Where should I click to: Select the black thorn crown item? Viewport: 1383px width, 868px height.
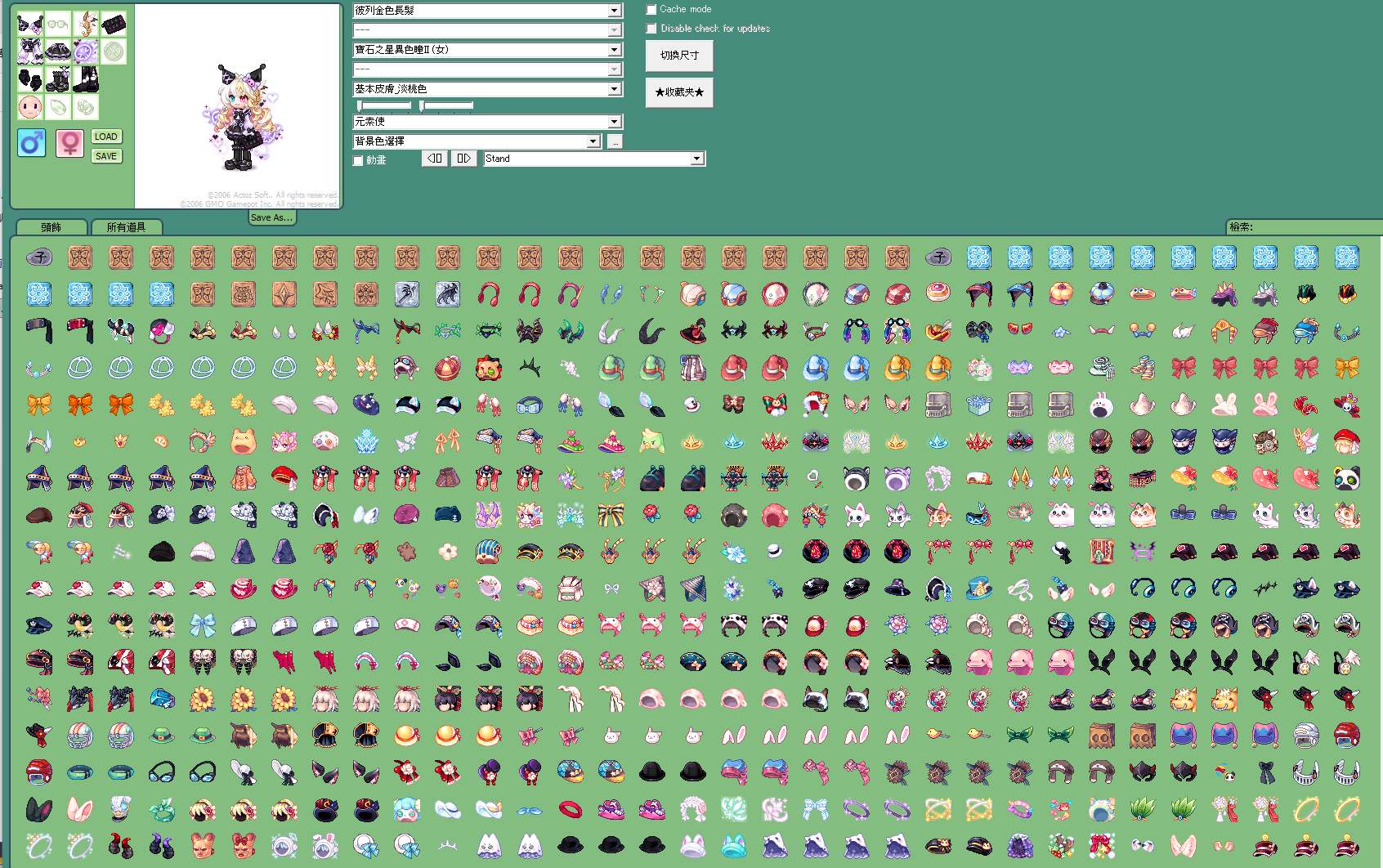click(529, 368)
